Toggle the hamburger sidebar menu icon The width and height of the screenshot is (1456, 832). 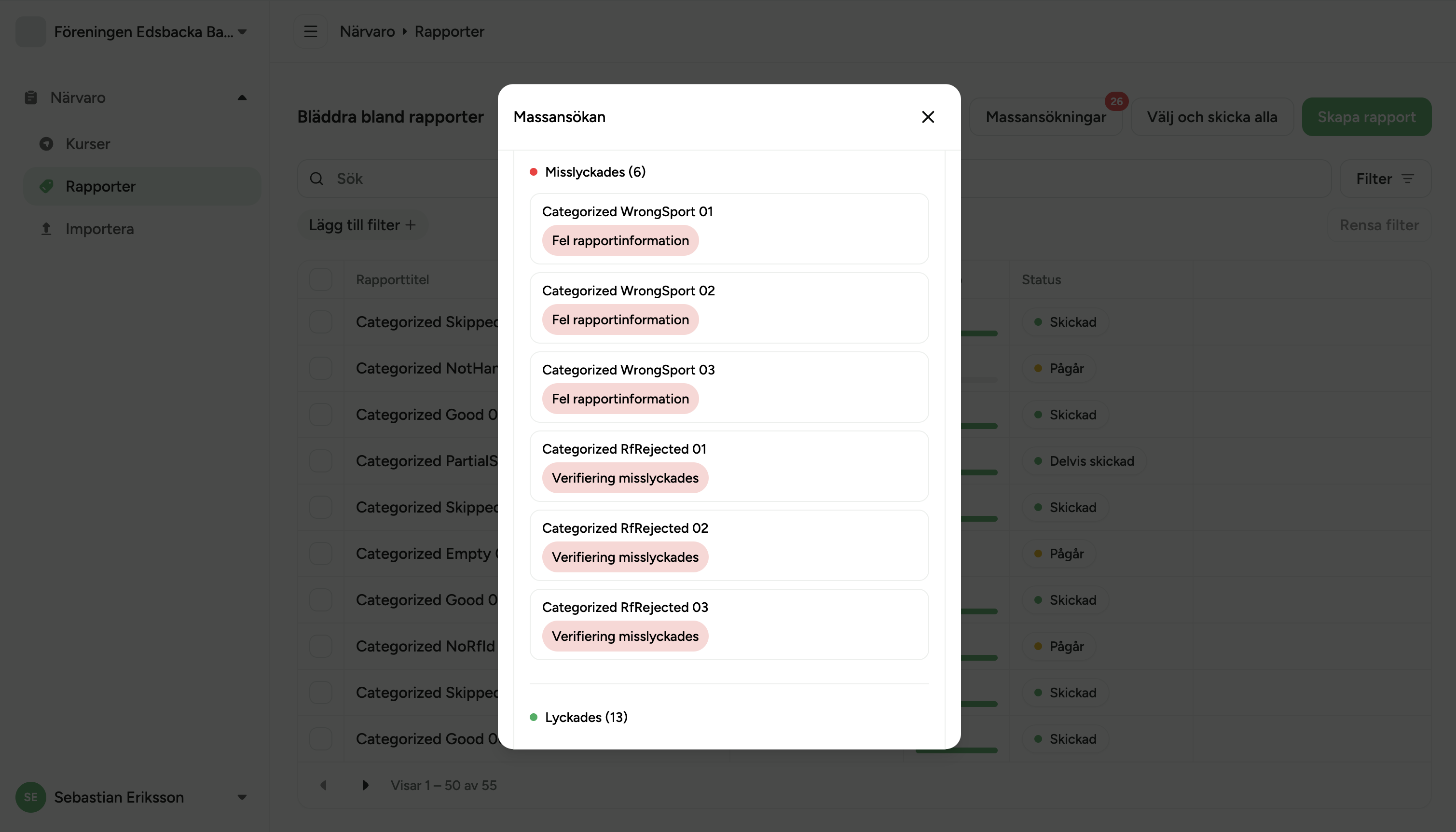point(310,31)
